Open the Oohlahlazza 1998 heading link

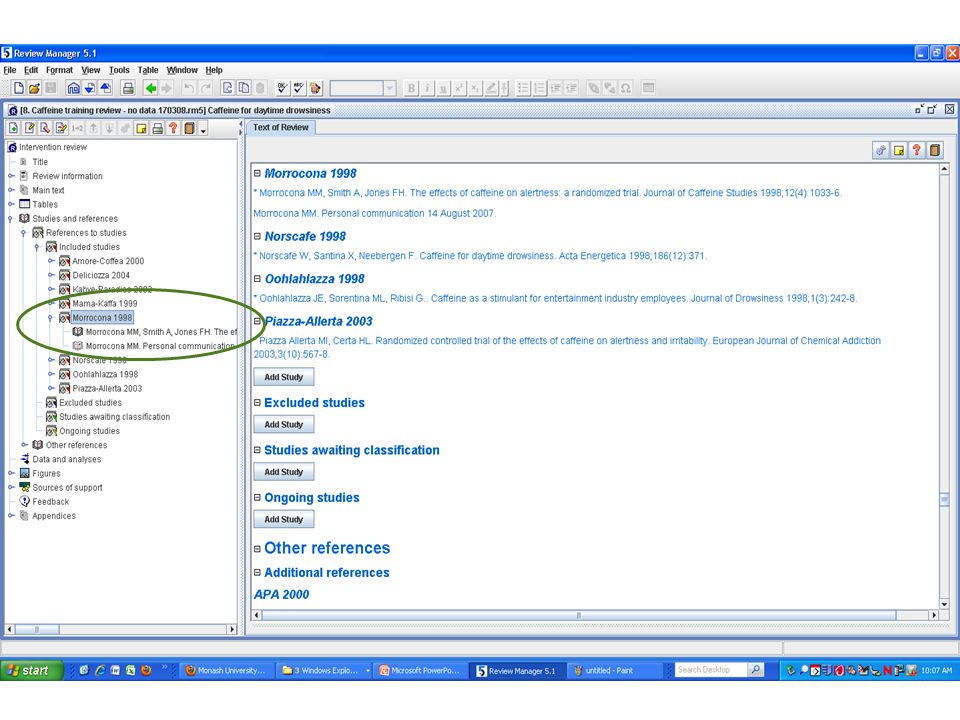pyautogui.click(x=315, y=279)
